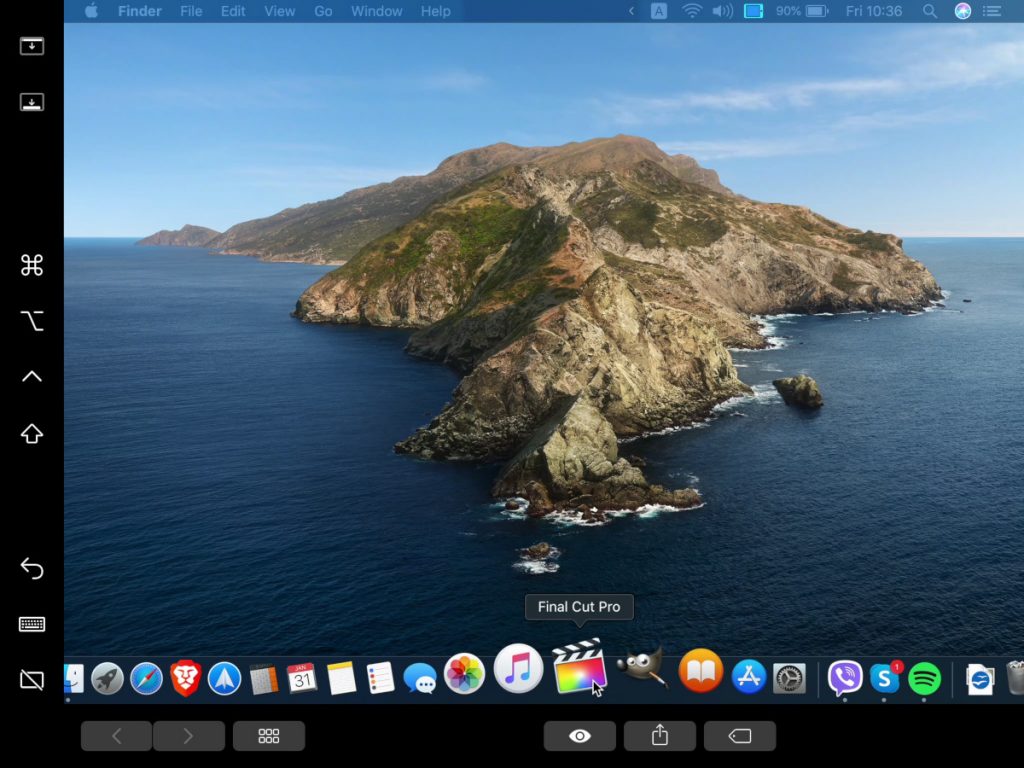The width and height of the screenshot is (1024, 768).
Task: Open the Apple menu
Action: point(91,11)
